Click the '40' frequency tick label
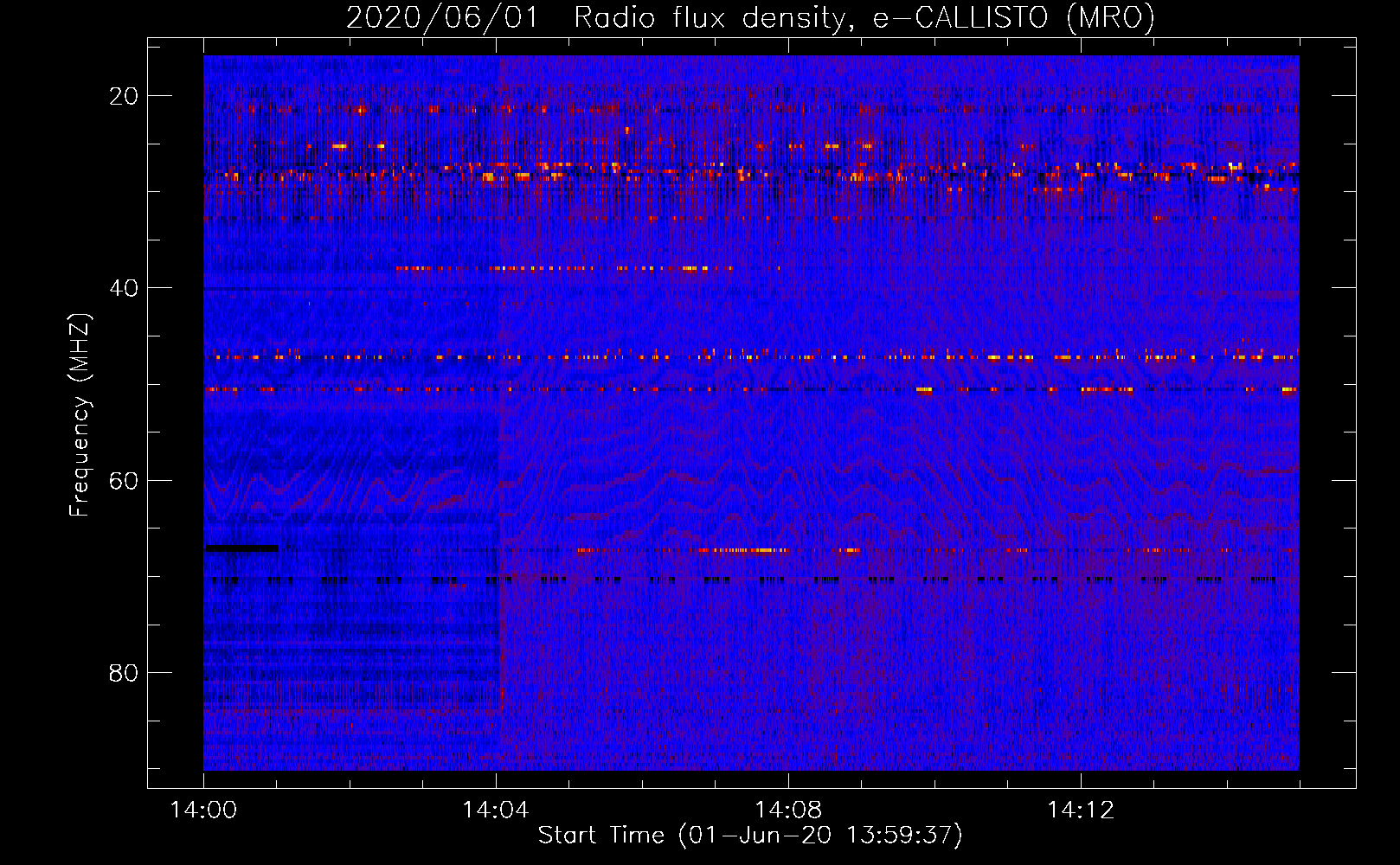The height and width of the screenshot is (865, 1400). 124,288
